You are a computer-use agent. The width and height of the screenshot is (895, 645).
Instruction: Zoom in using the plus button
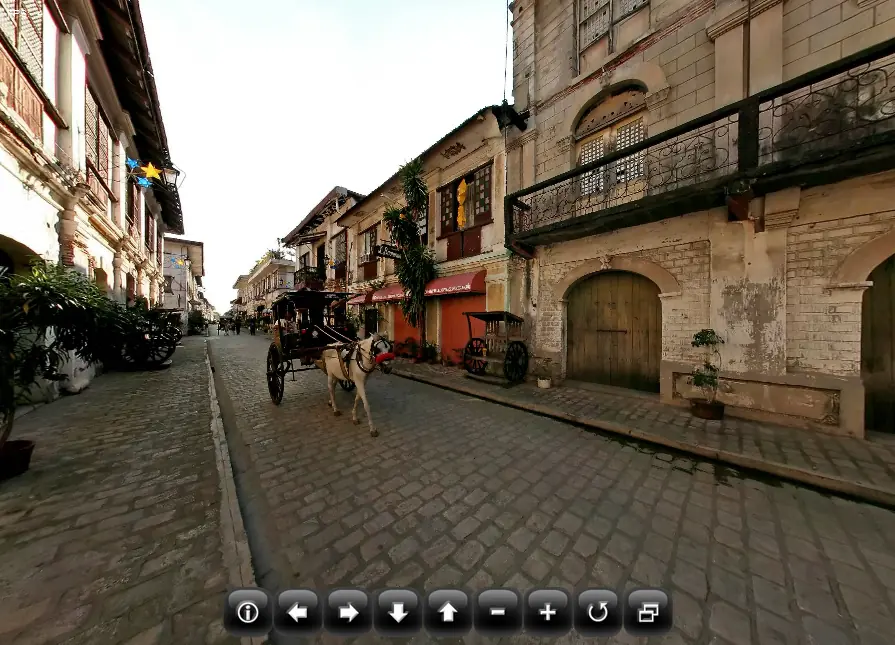tap(547, 612)
